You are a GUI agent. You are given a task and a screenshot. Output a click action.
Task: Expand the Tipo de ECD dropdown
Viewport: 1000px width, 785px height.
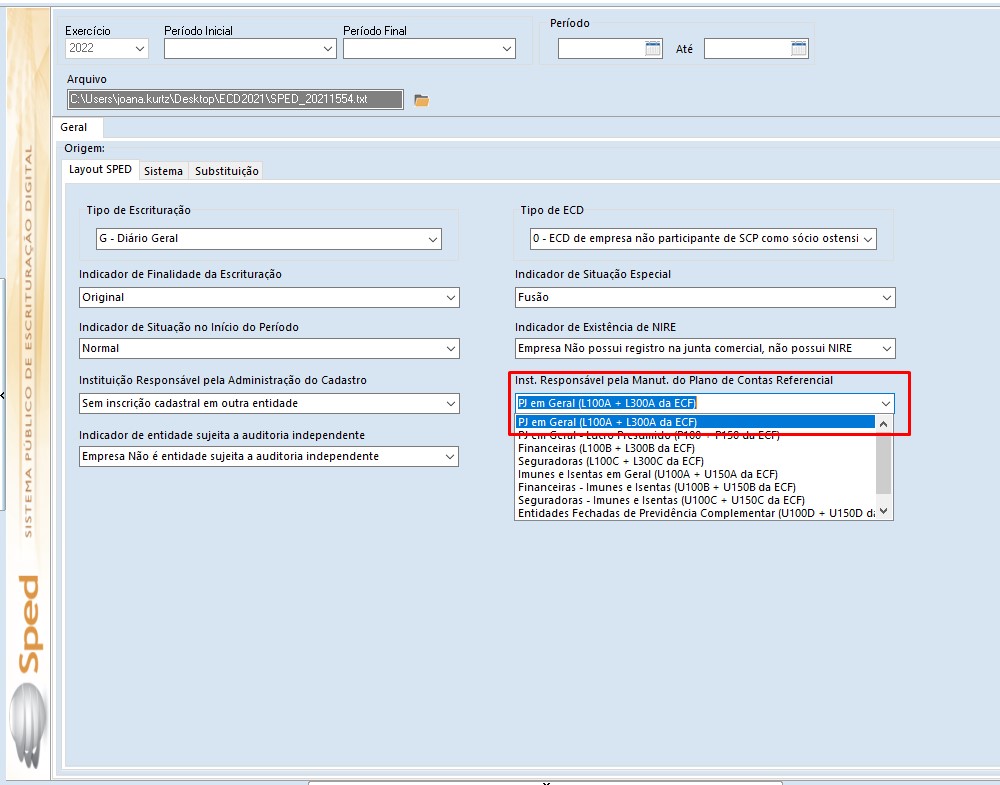(x=868, y=239)
